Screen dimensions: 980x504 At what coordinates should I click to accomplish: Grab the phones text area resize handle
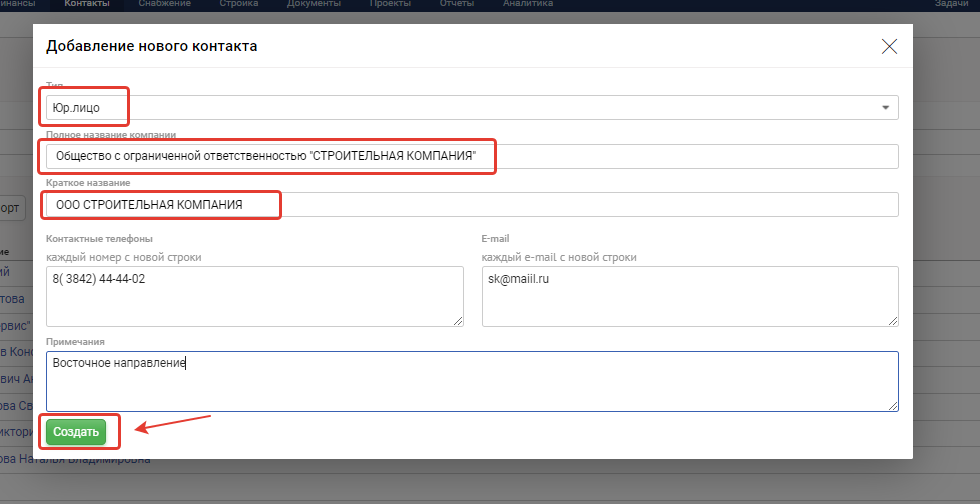(x=459, y=321)
